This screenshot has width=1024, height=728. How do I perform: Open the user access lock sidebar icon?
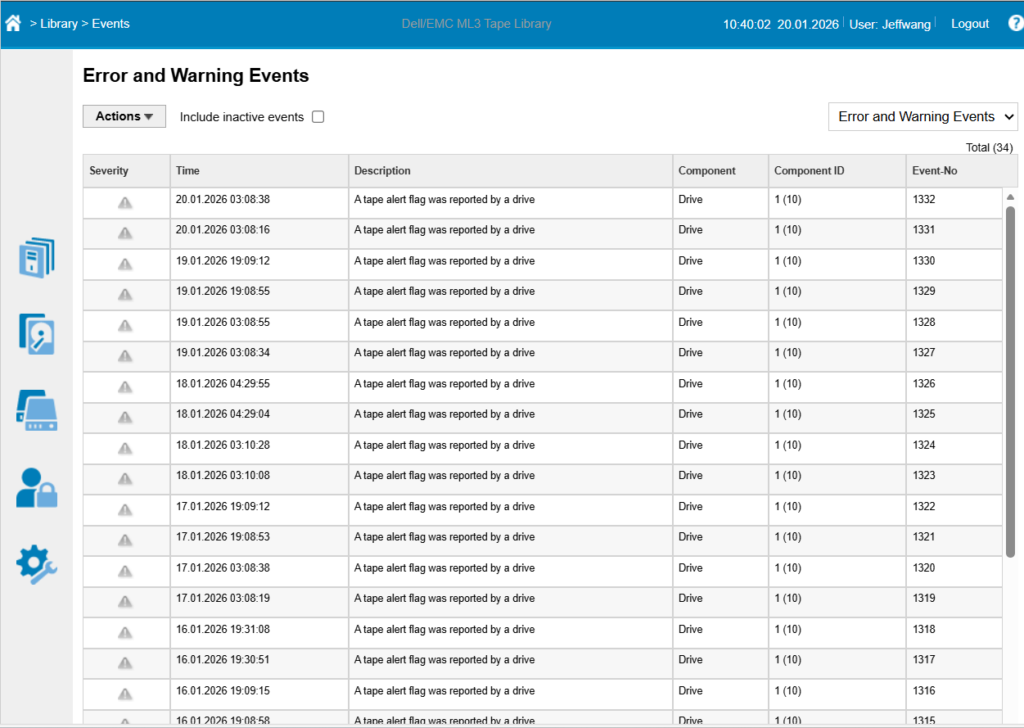[37, 487]
